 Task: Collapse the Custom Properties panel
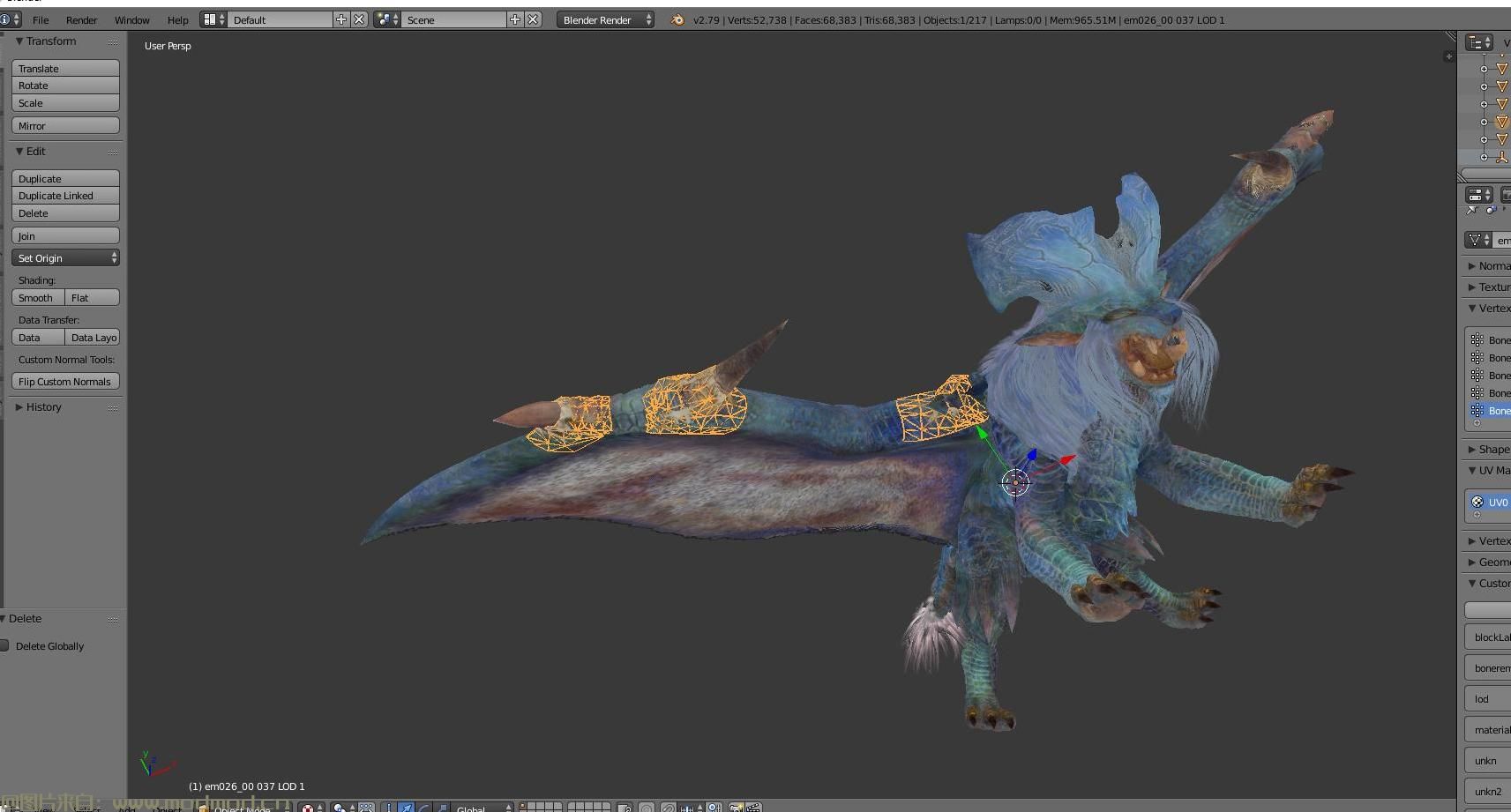pos(1472,583)
